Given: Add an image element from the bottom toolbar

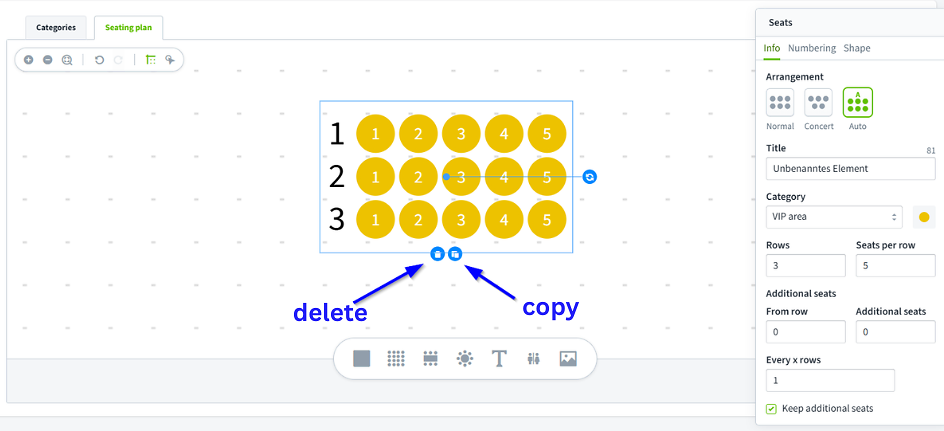Looking at the screenshot, I should pyautogui.click(x=568, y=359).
